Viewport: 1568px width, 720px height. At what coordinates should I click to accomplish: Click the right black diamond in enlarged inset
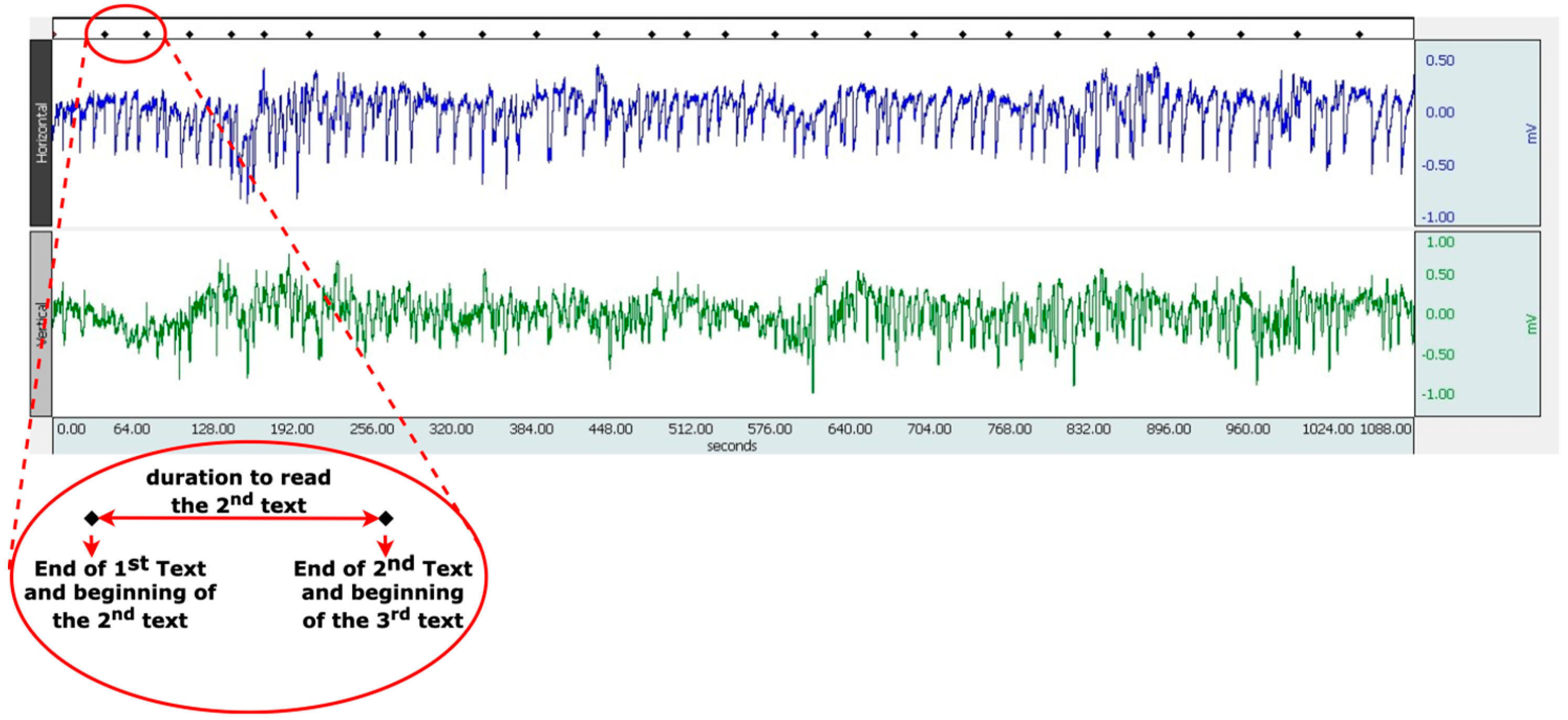pyautogui.click(x=386, y=519)
